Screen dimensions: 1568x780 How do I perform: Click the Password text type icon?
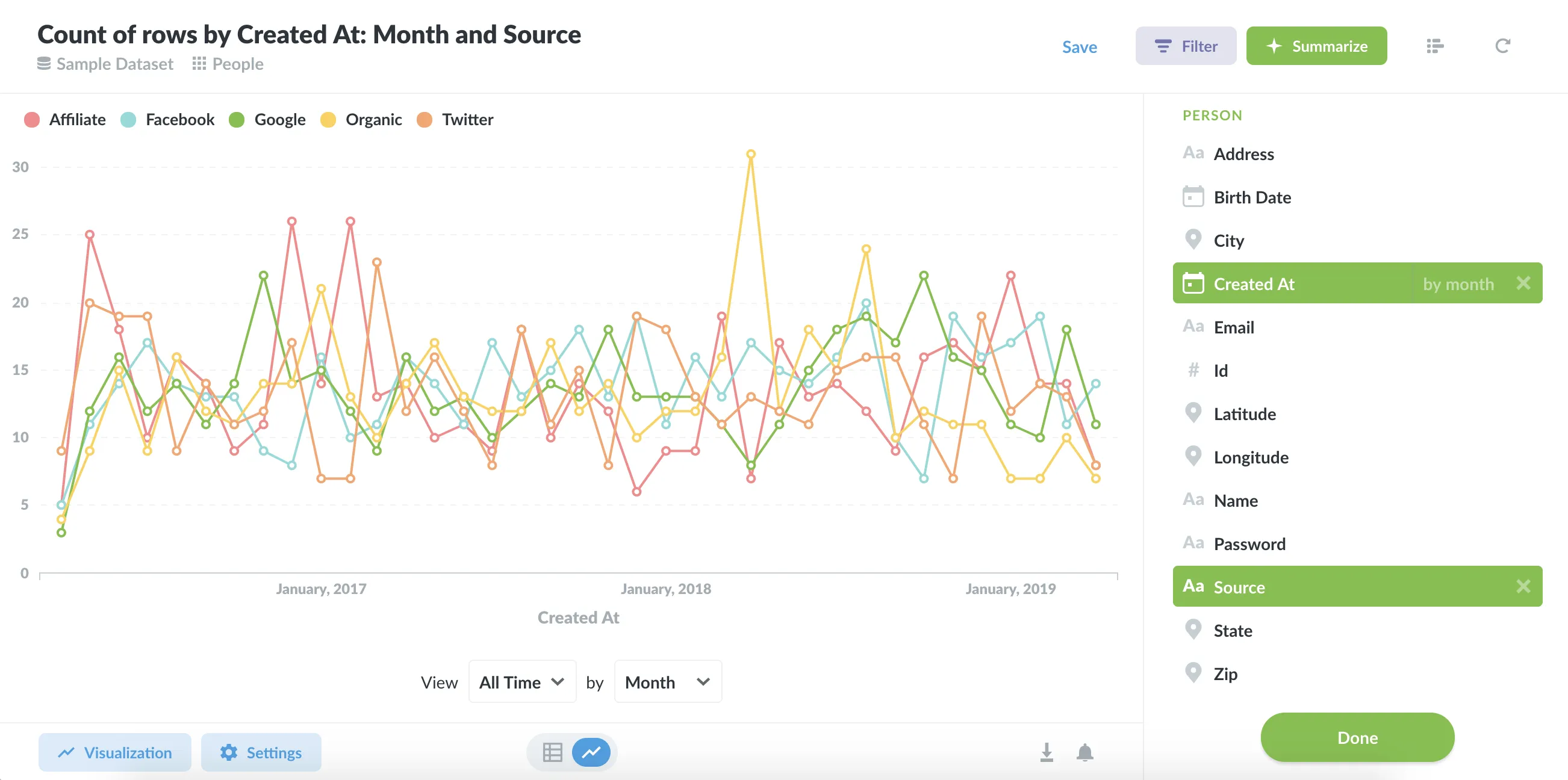pyautogui.click(x=1193, y=543)
